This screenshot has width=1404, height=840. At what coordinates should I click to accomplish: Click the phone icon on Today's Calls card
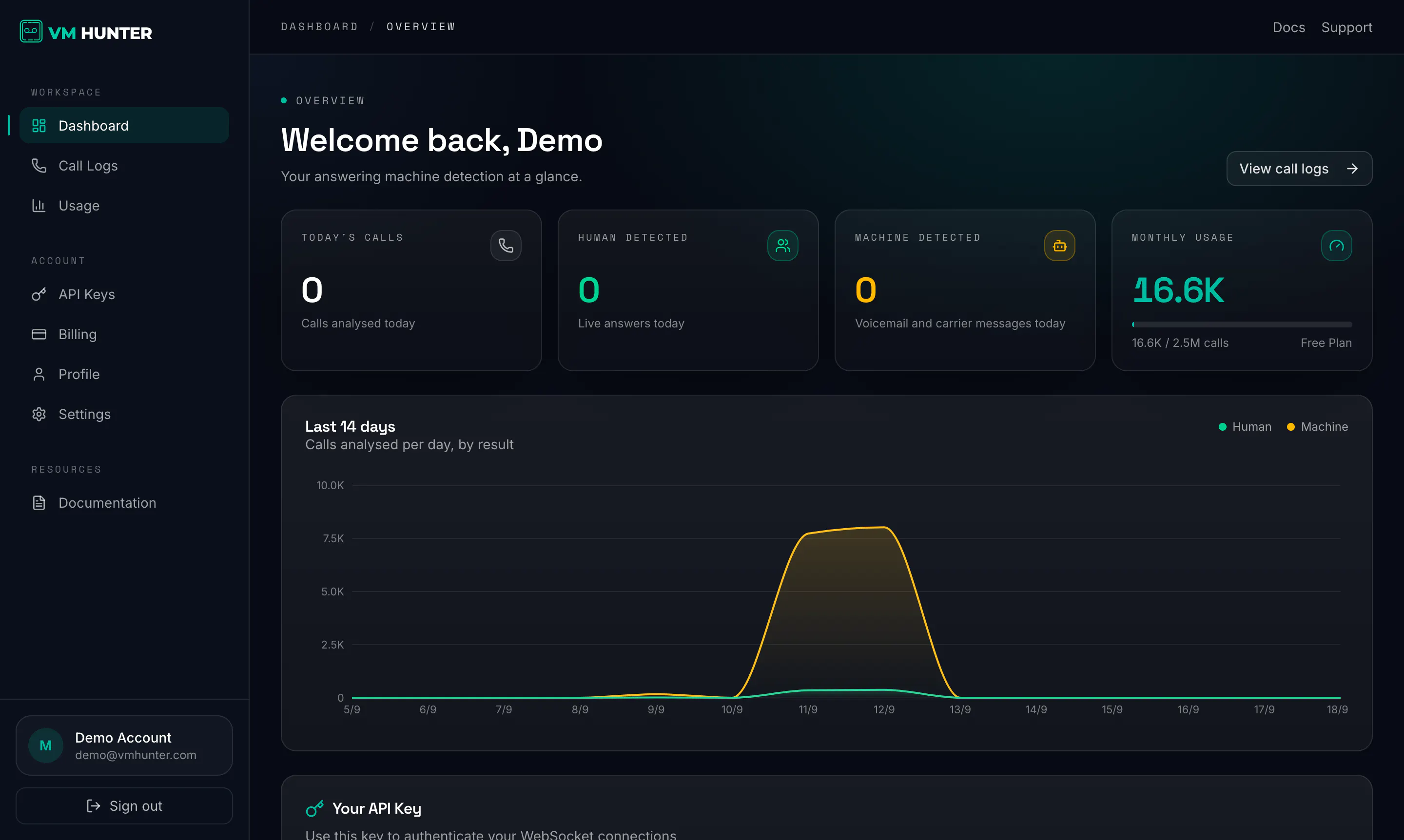pos(506,245)
